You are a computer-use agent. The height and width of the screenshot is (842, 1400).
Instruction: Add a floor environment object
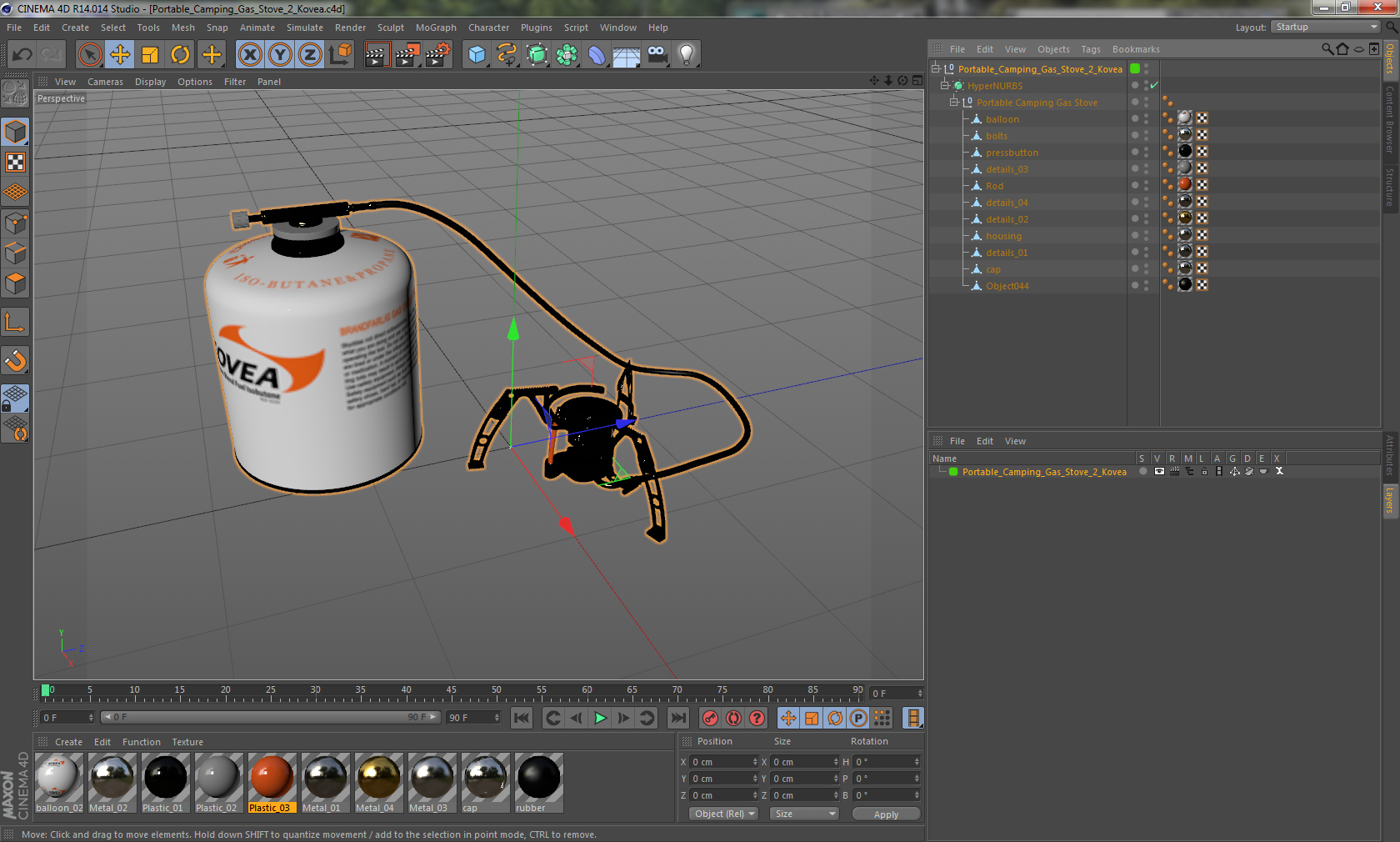[627, 55]
